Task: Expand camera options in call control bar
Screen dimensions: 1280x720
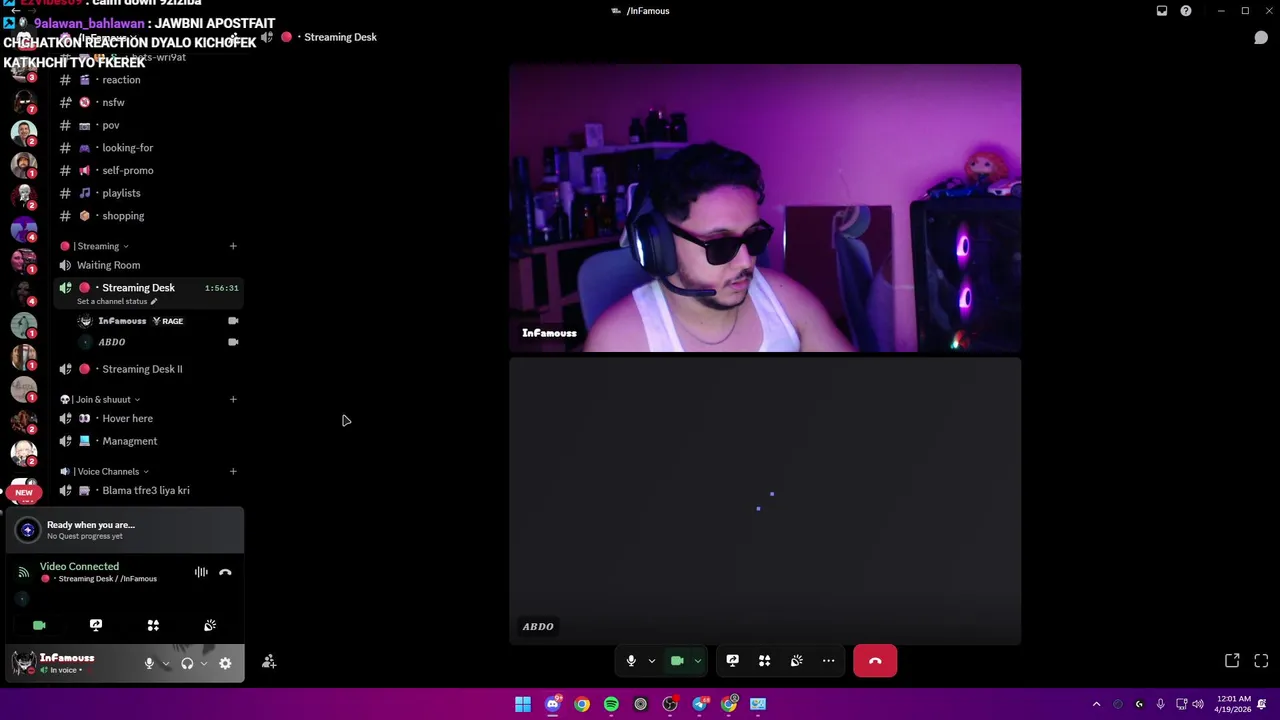Action: coord(697,661)
